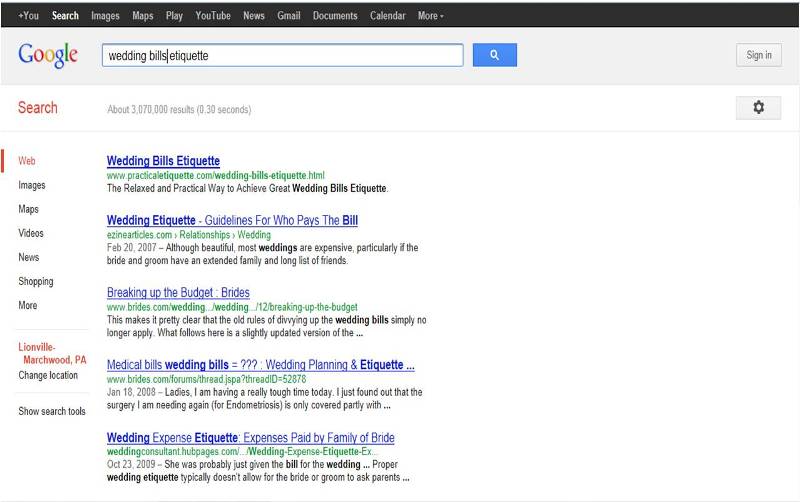Expand the More dropdown in top bar

click(431, 16)
